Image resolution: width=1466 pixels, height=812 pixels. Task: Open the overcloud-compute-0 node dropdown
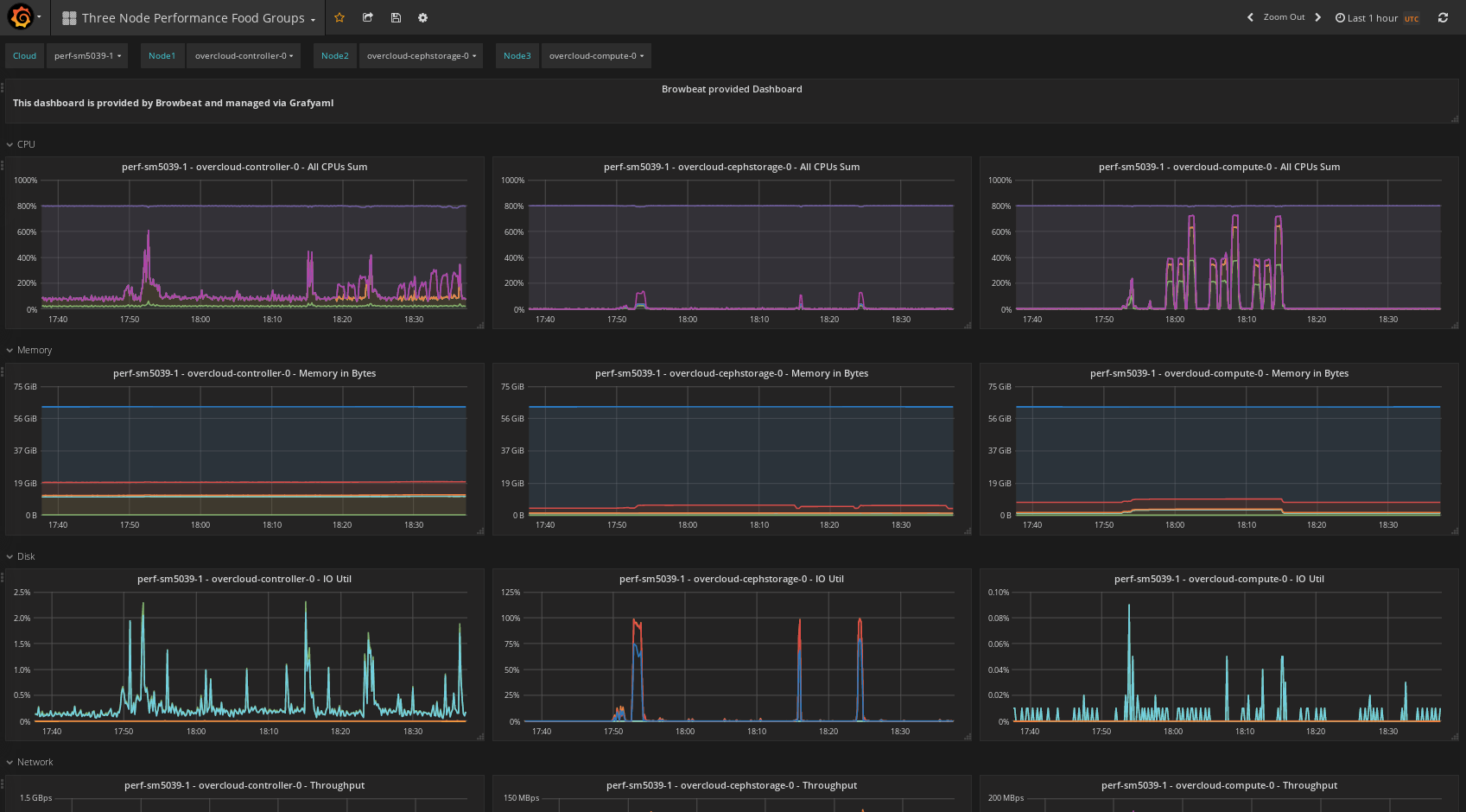tap(596, 56)
